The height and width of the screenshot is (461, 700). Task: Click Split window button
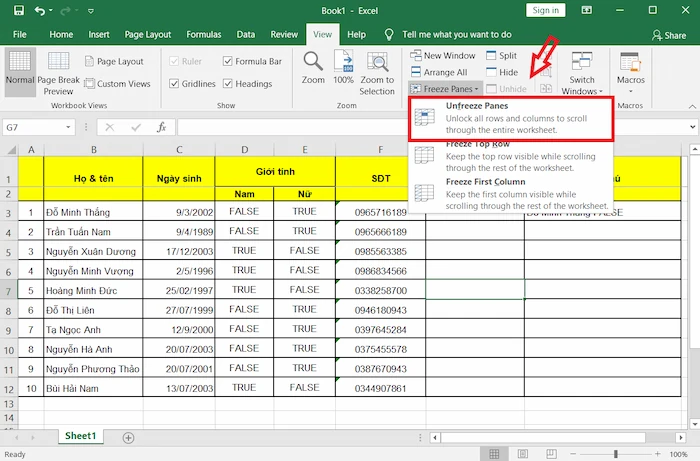(x=501, y=55)
